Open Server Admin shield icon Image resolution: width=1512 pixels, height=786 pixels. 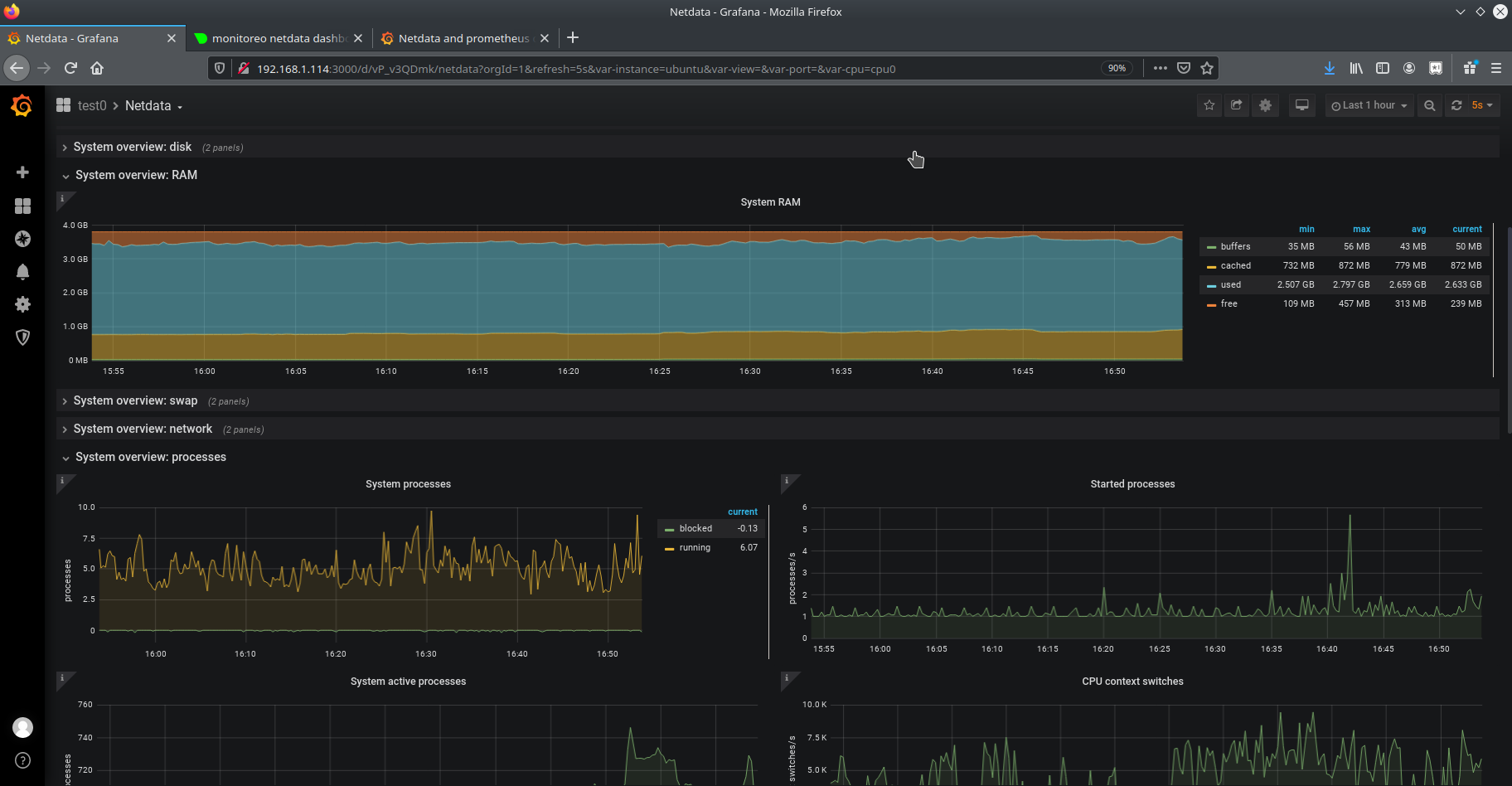point(22,337)
